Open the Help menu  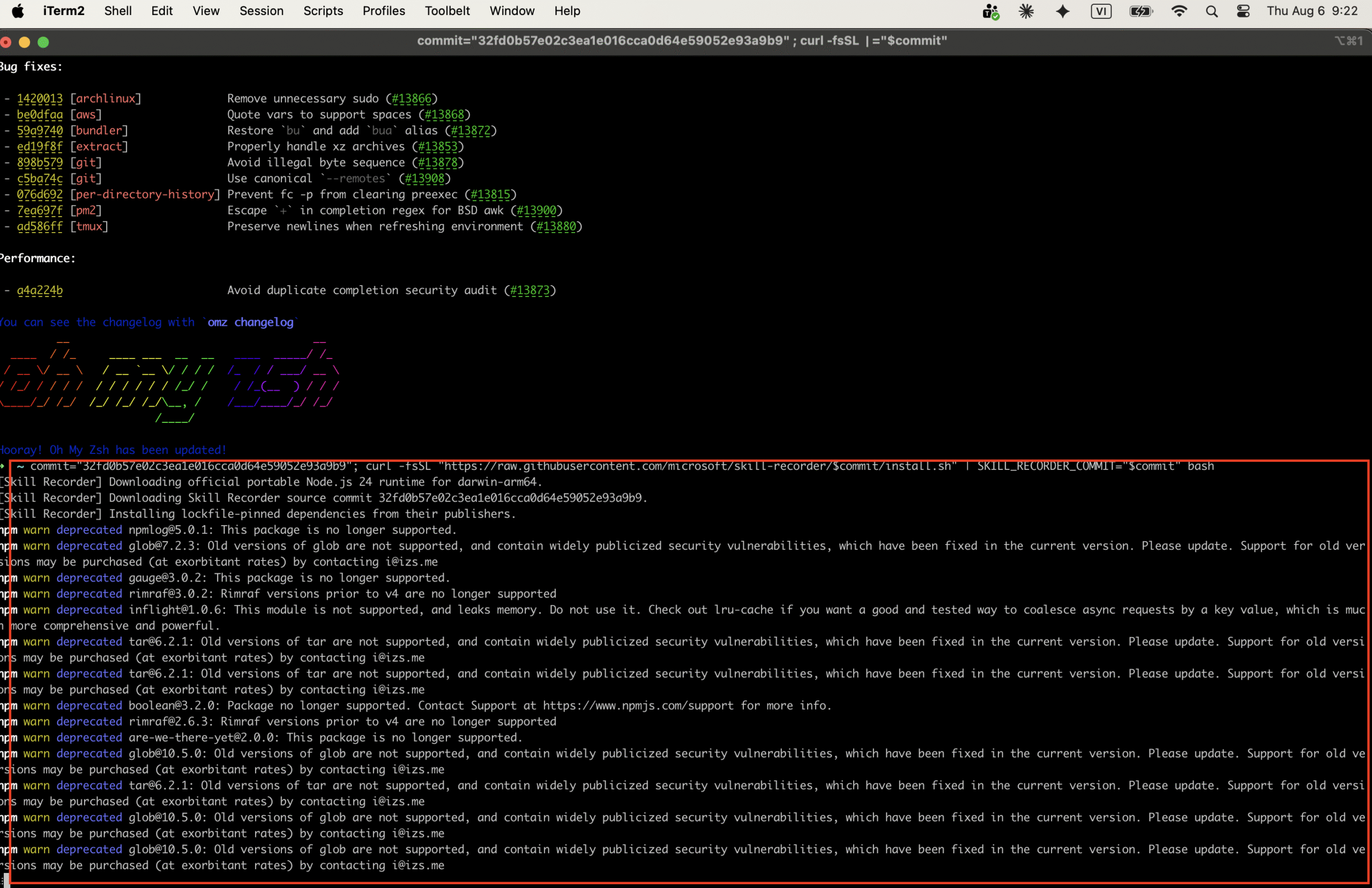(x=567, y=11)
